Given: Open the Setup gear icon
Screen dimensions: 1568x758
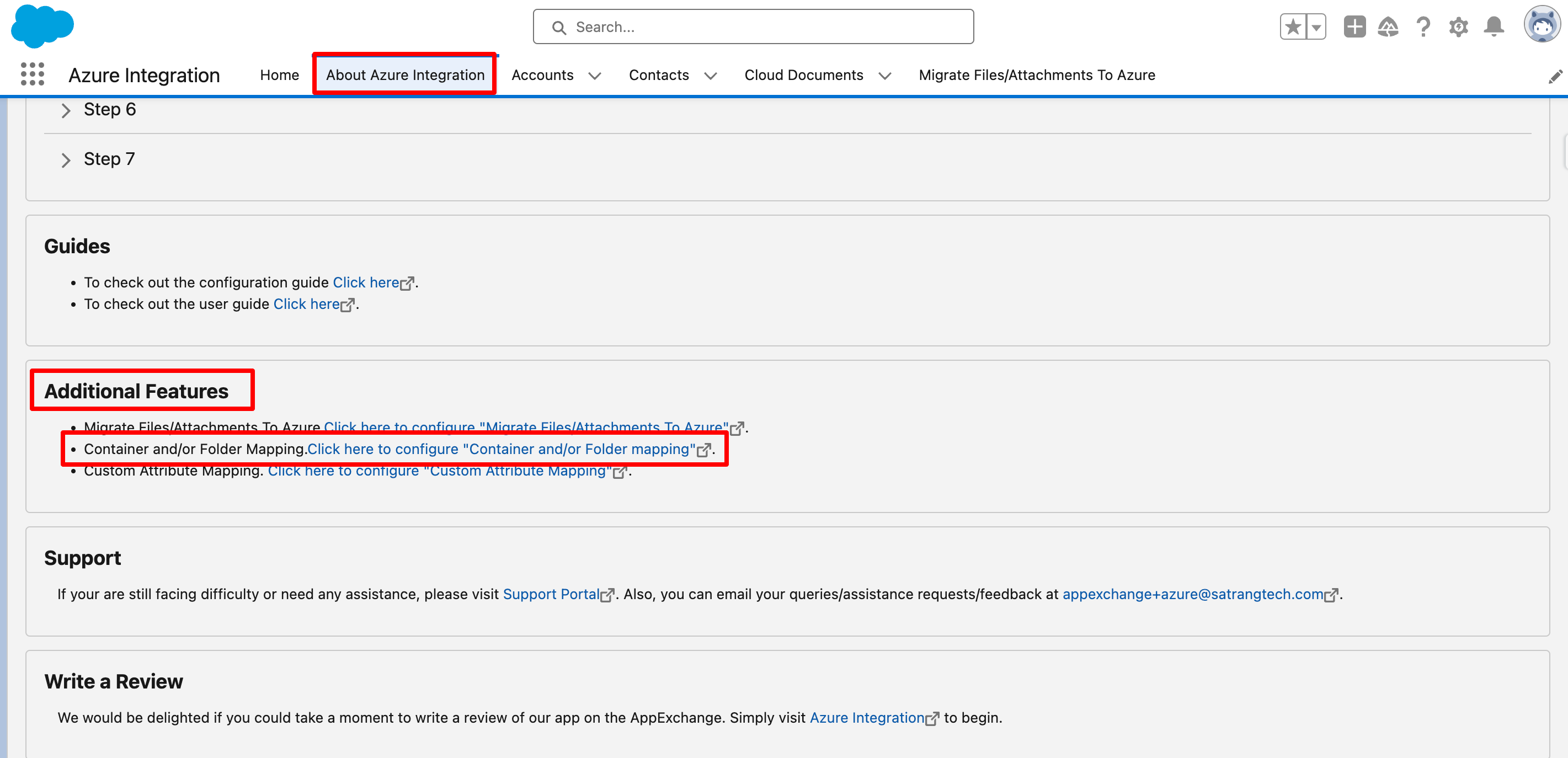Looking at the screenshot, I should pyautogui.click(x=1458, y=27).
